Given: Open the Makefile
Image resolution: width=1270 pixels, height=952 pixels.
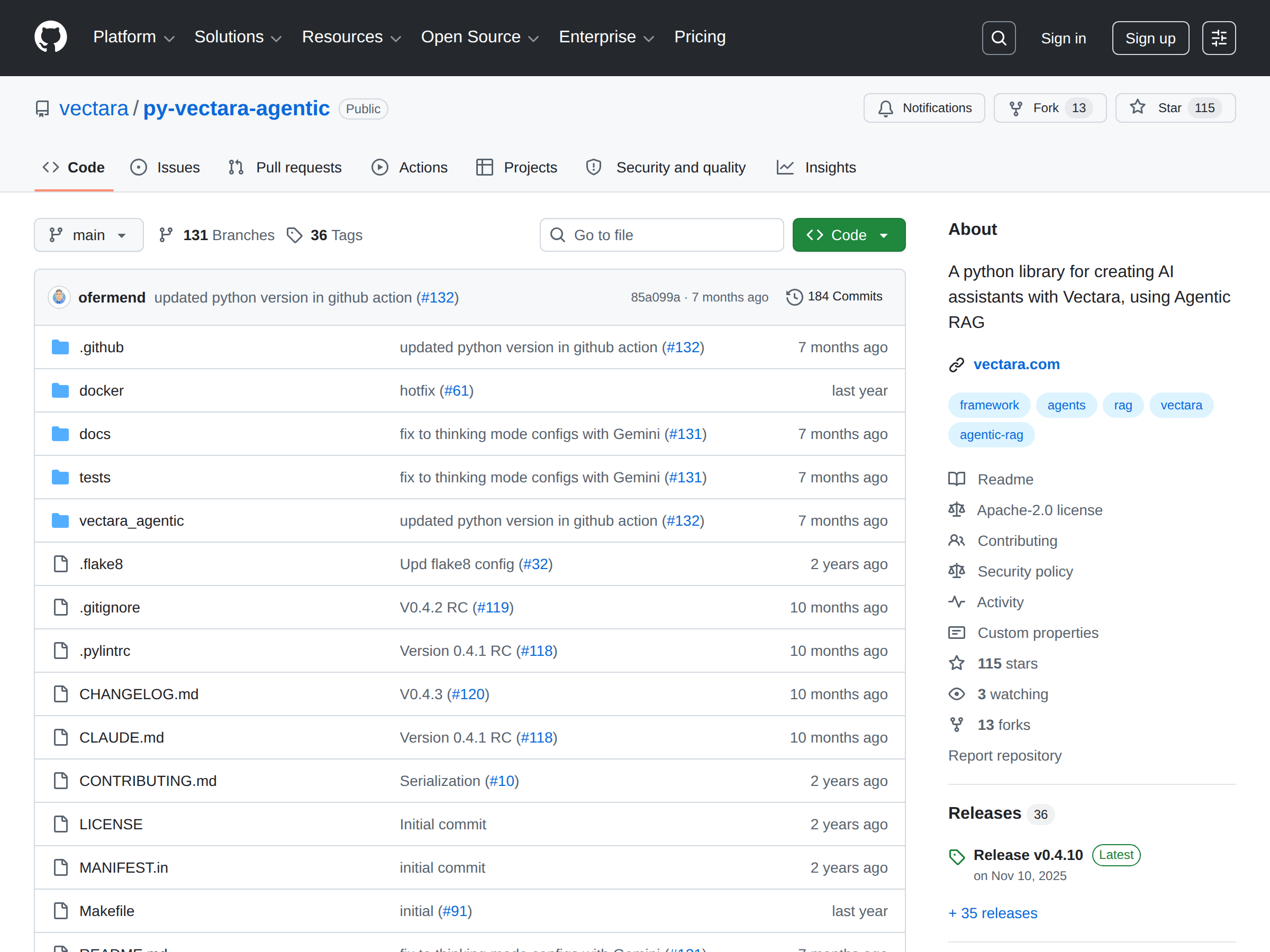Looking at the screenshot, I should click(107, 910).
